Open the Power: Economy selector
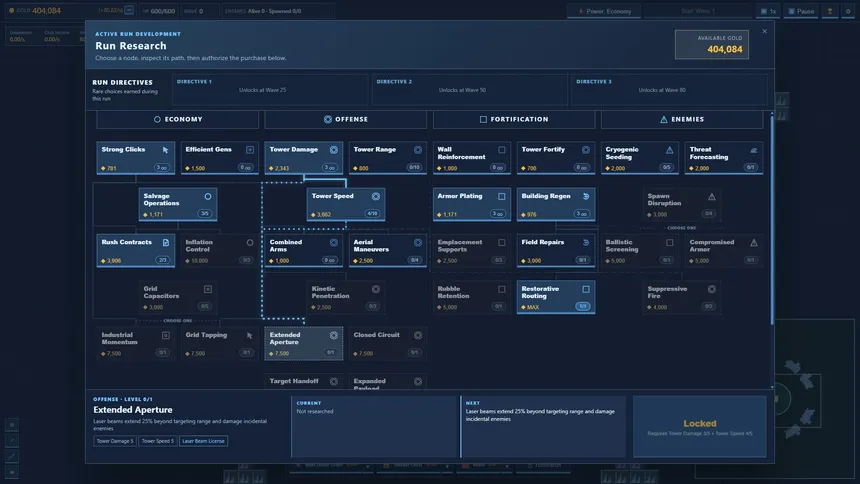Viewport: 860px width, 484px height. pos(604,11)
